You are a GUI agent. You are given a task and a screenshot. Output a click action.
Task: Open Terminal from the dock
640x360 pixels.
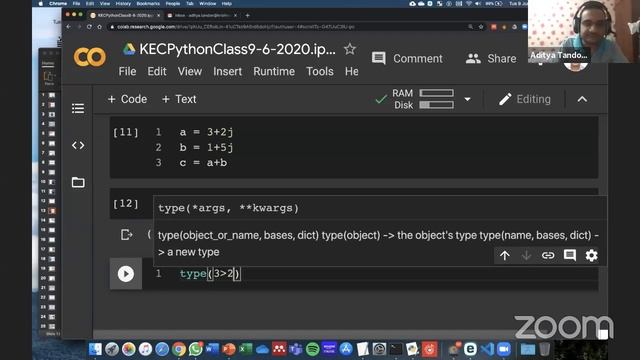coord(396,349)
